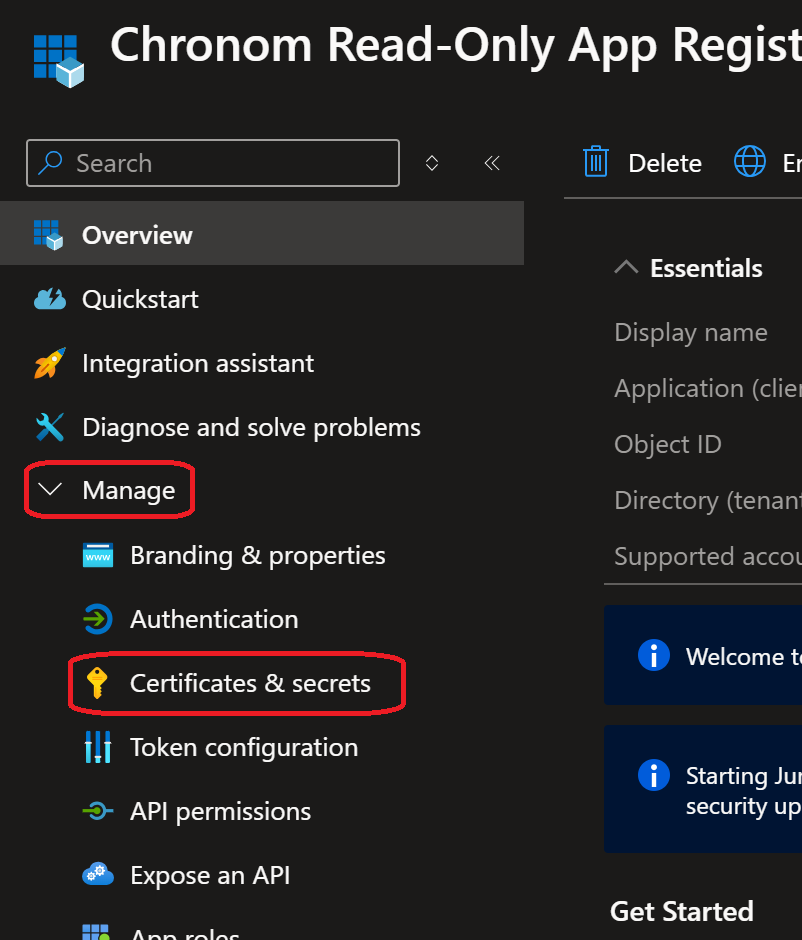Select the Authentication sidebar icon

click(98, 619)
